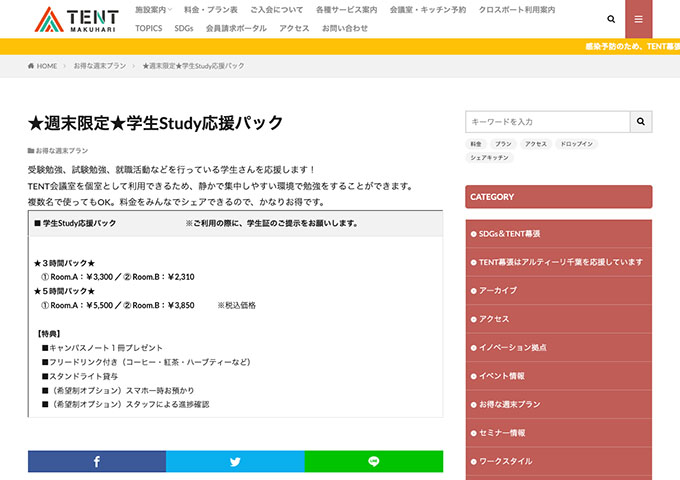This screenshot has width=680, height=480.
Task: Open ご入会について menu item
Action: 277,10
